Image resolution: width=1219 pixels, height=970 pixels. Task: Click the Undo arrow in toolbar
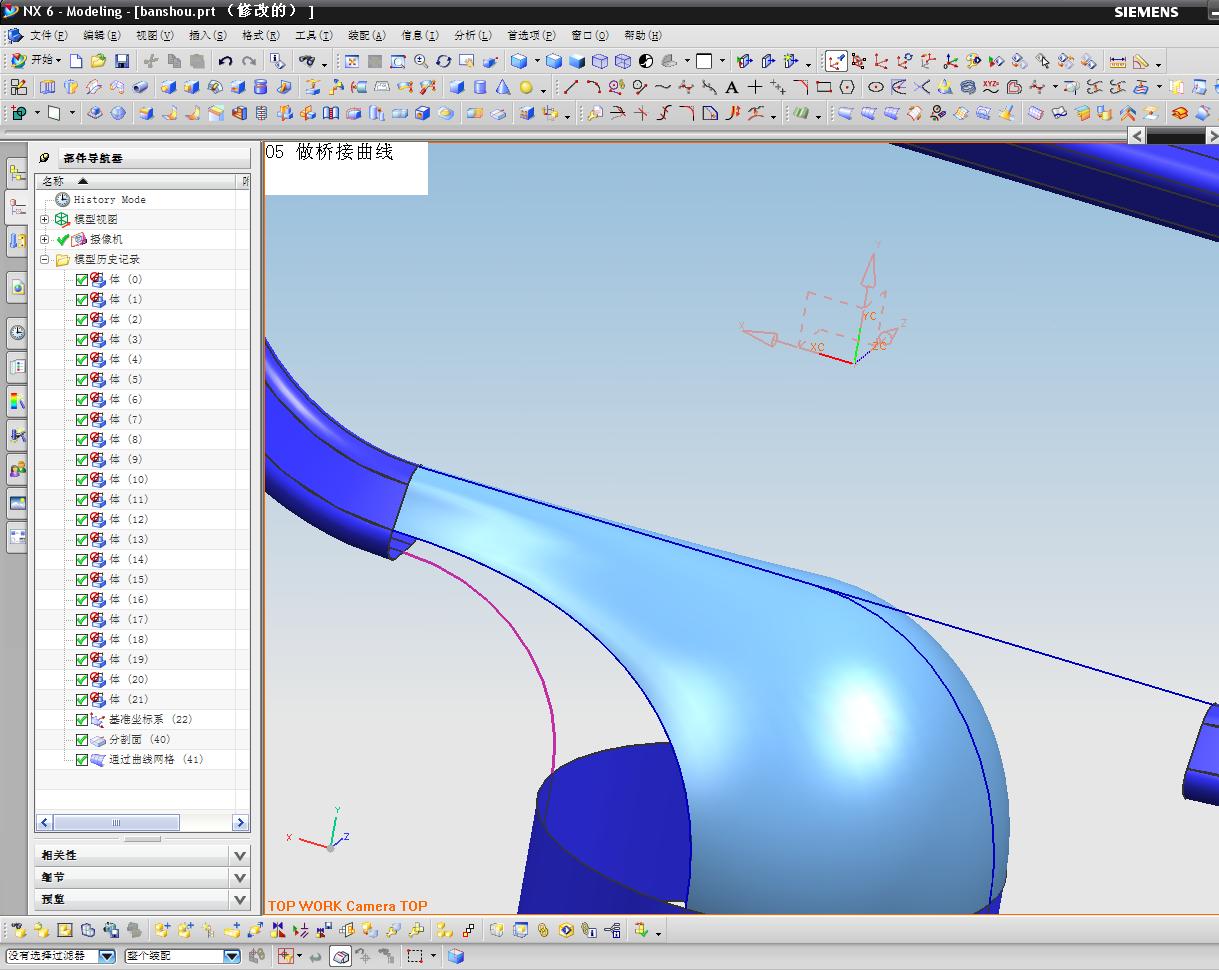point(226,61)
